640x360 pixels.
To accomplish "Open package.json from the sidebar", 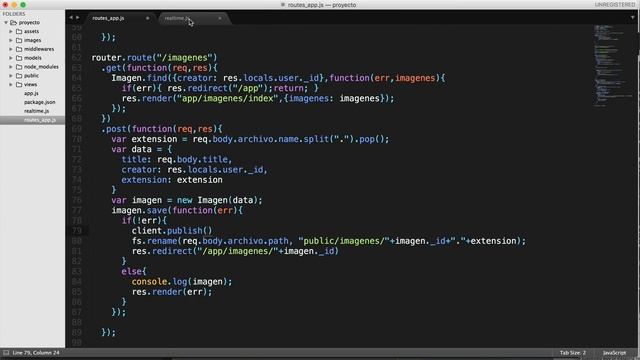I will [40, 102].
